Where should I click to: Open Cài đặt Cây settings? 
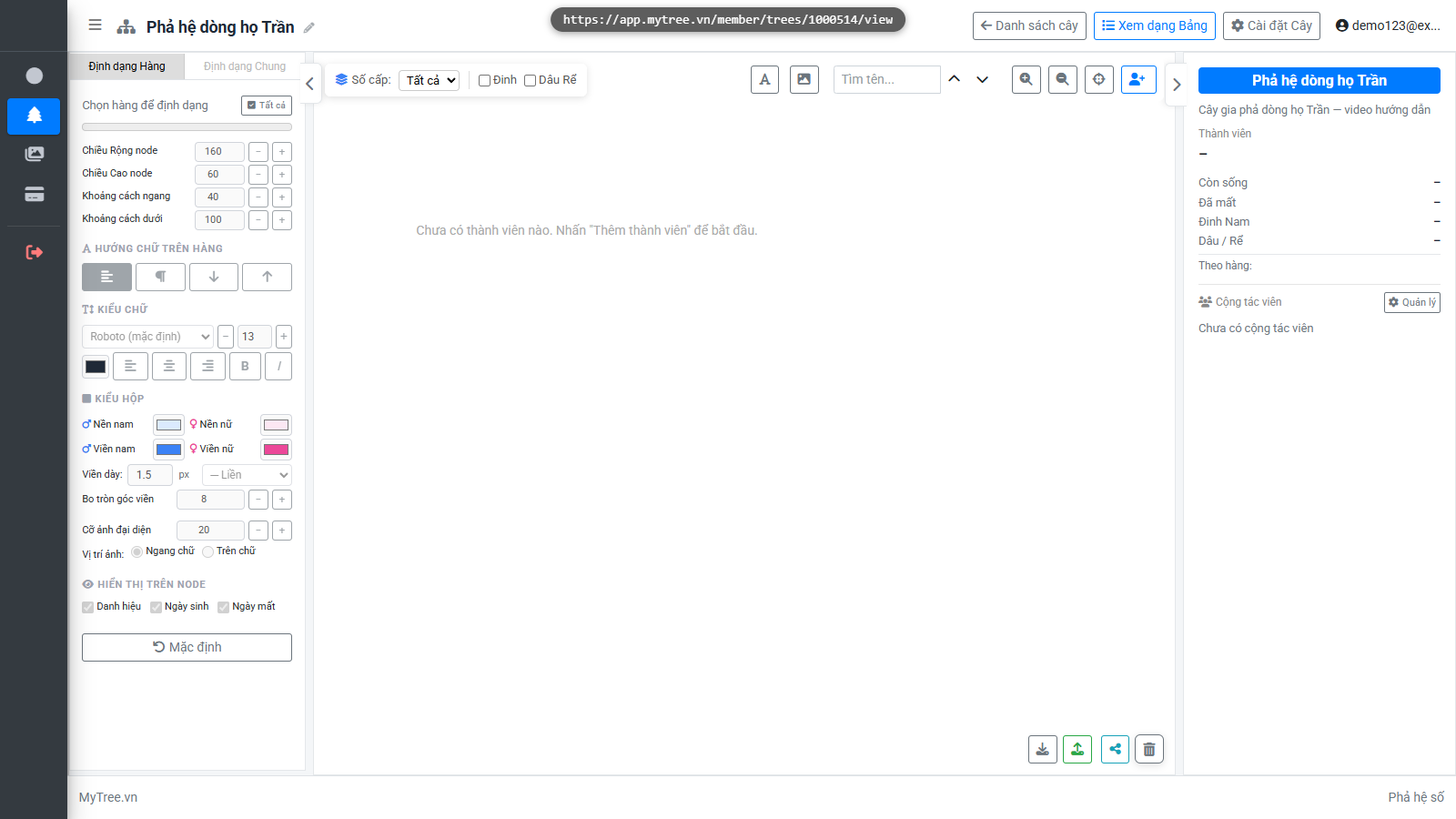pos(1271,25)
